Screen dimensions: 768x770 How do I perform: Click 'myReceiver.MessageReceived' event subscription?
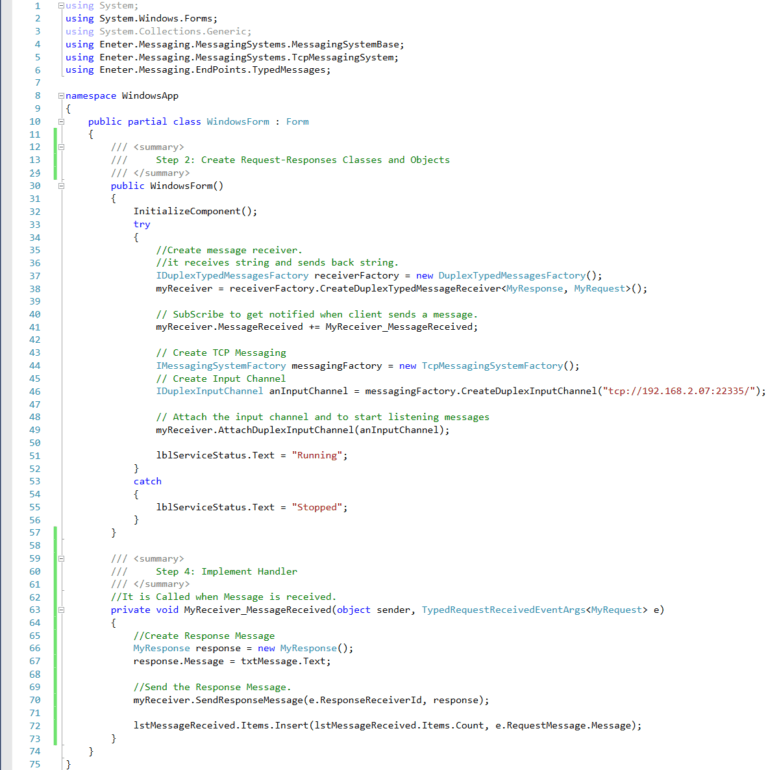point(229,327)
